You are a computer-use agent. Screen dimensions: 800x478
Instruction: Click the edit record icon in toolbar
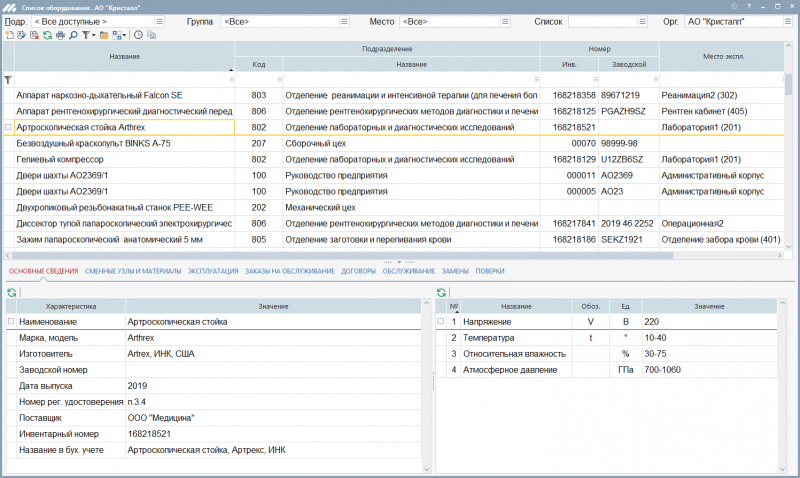coord(21,35)
